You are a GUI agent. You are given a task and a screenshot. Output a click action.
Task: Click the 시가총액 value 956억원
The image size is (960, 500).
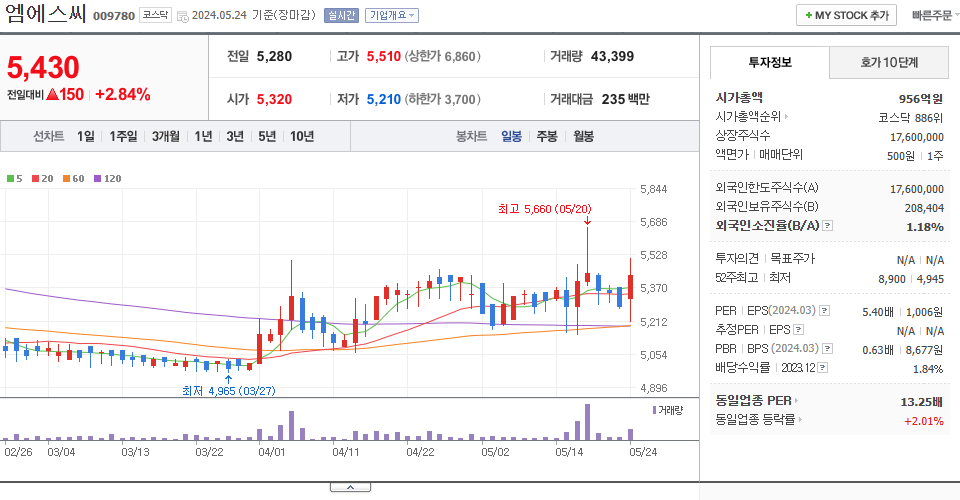click(921, 99)
